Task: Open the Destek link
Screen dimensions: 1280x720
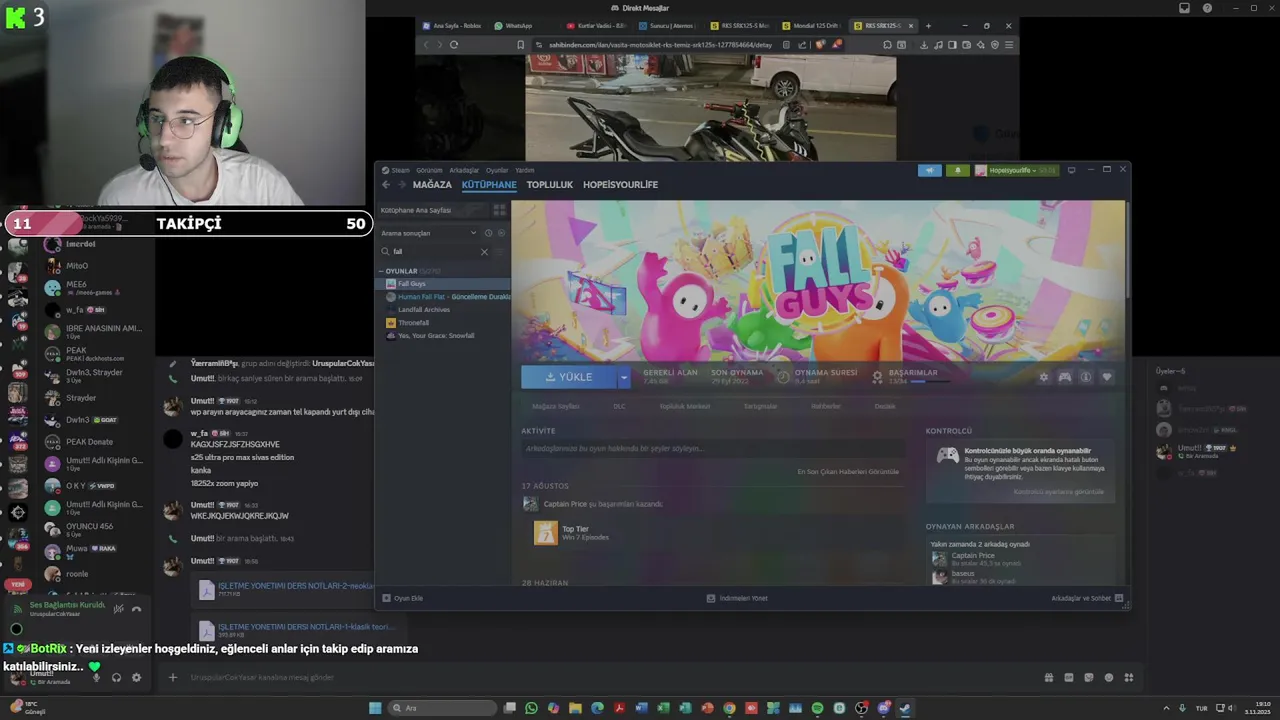Action: pyautogui.click(x=885, y=407)
